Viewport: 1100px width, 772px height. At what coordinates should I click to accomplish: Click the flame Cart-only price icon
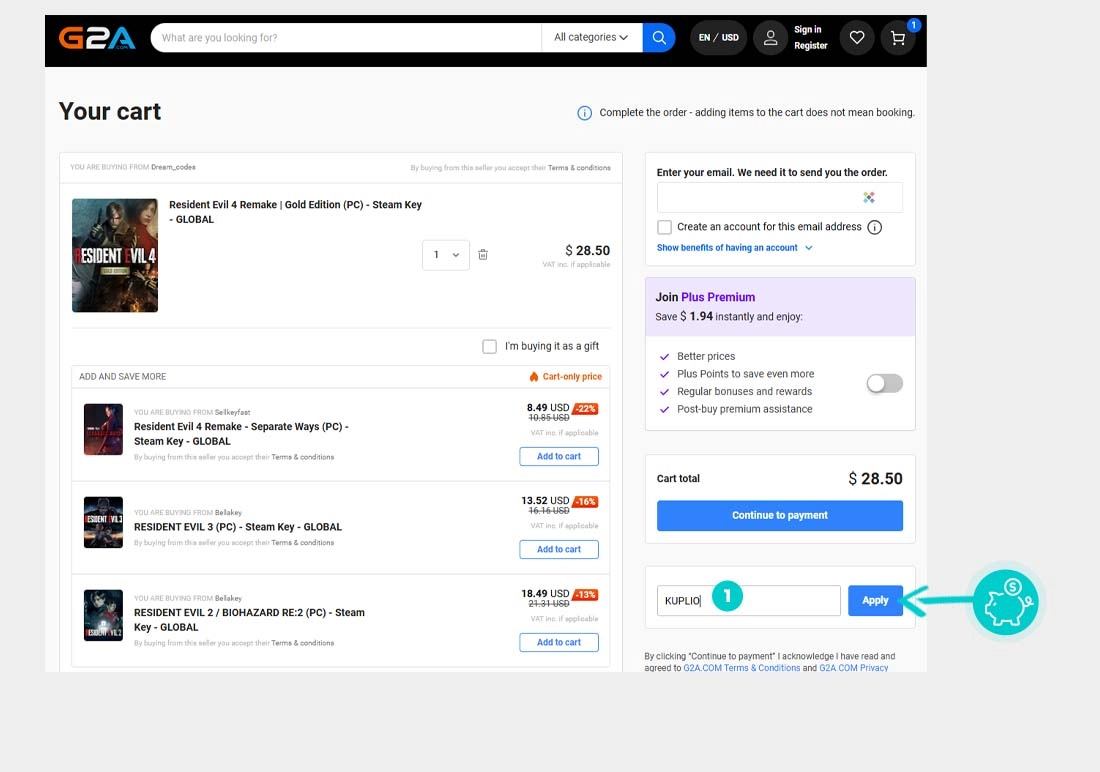point(534,377)
